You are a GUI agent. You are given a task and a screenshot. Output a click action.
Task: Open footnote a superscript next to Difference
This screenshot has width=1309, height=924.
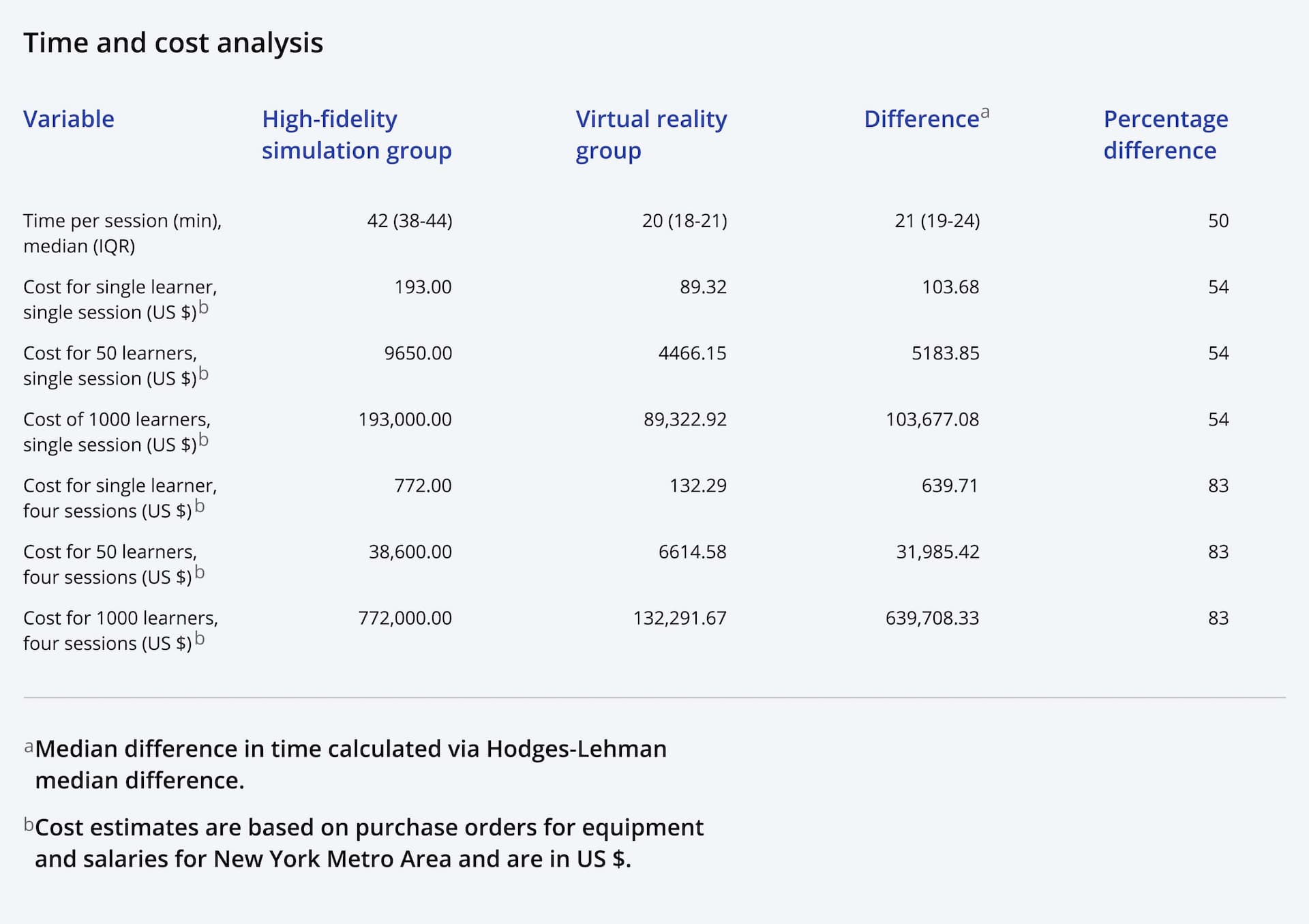point(985,113)
